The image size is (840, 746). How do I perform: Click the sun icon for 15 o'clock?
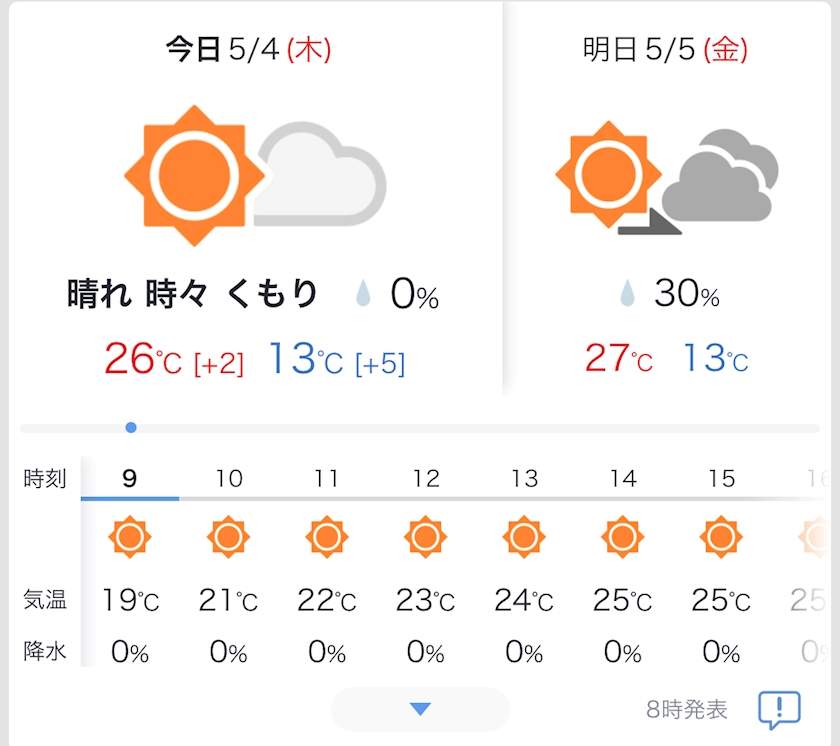(x=721, y=537)
